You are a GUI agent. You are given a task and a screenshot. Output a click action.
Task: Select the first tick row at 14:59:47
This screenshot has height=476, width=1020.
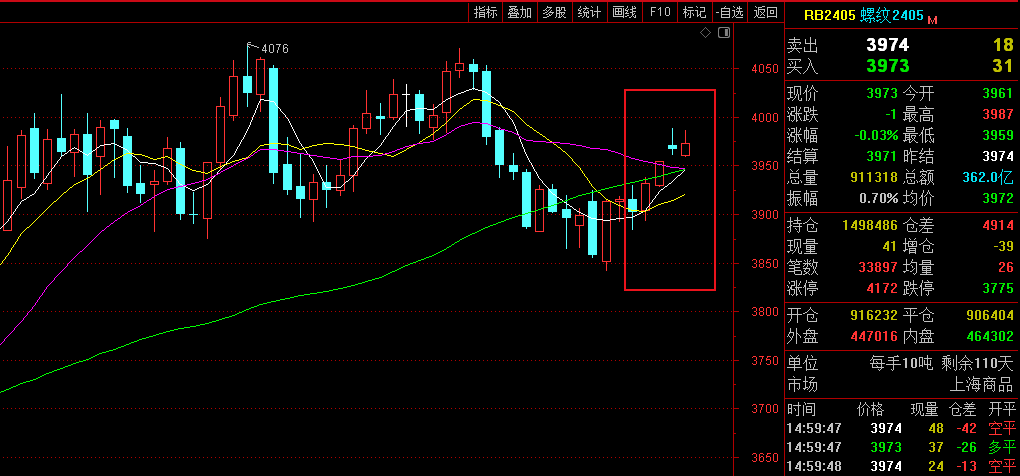point(900,428)
